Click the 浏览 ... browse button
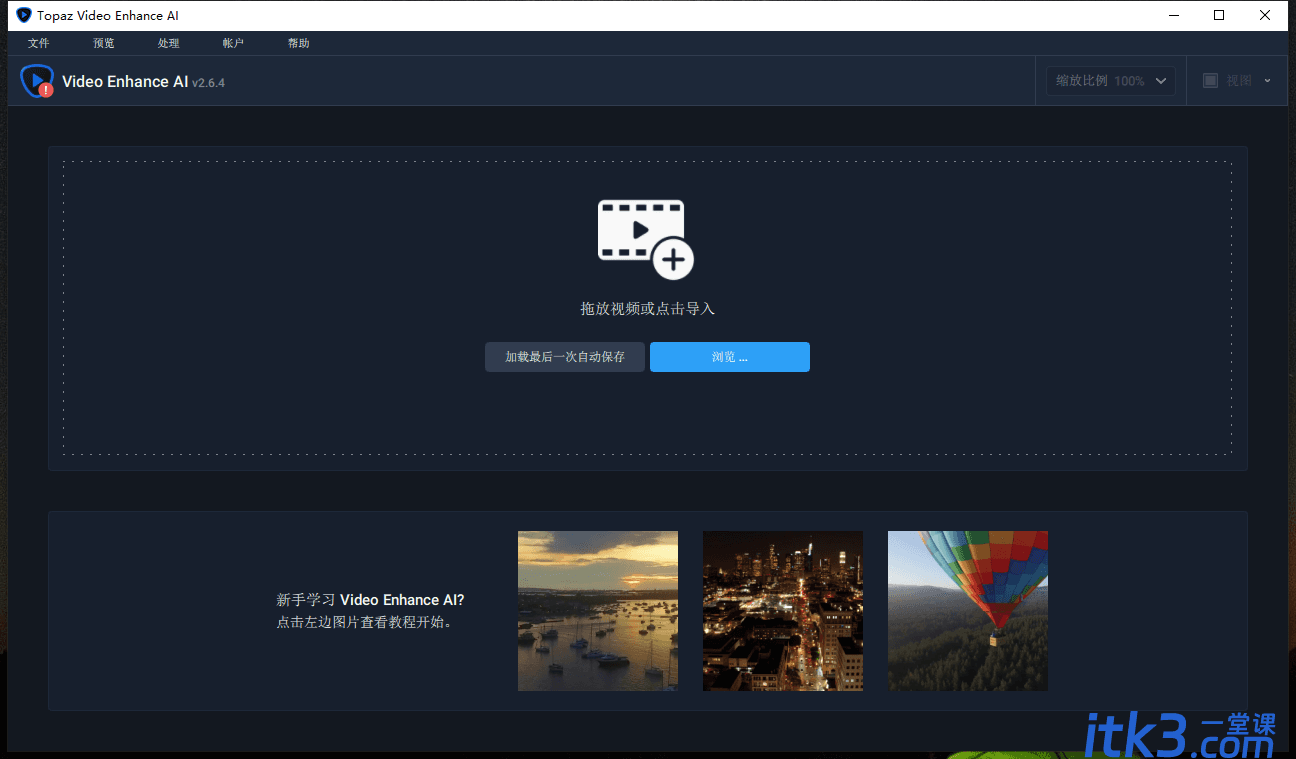 click(730, 357)
